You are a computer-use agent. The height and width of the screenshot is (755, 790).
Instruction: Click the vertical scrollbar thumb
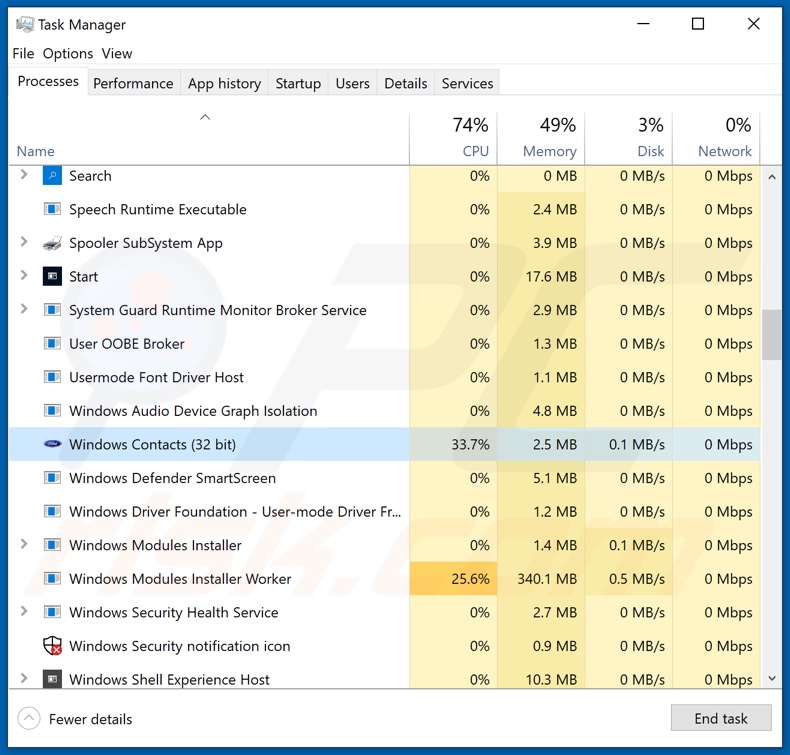(772, 335)
